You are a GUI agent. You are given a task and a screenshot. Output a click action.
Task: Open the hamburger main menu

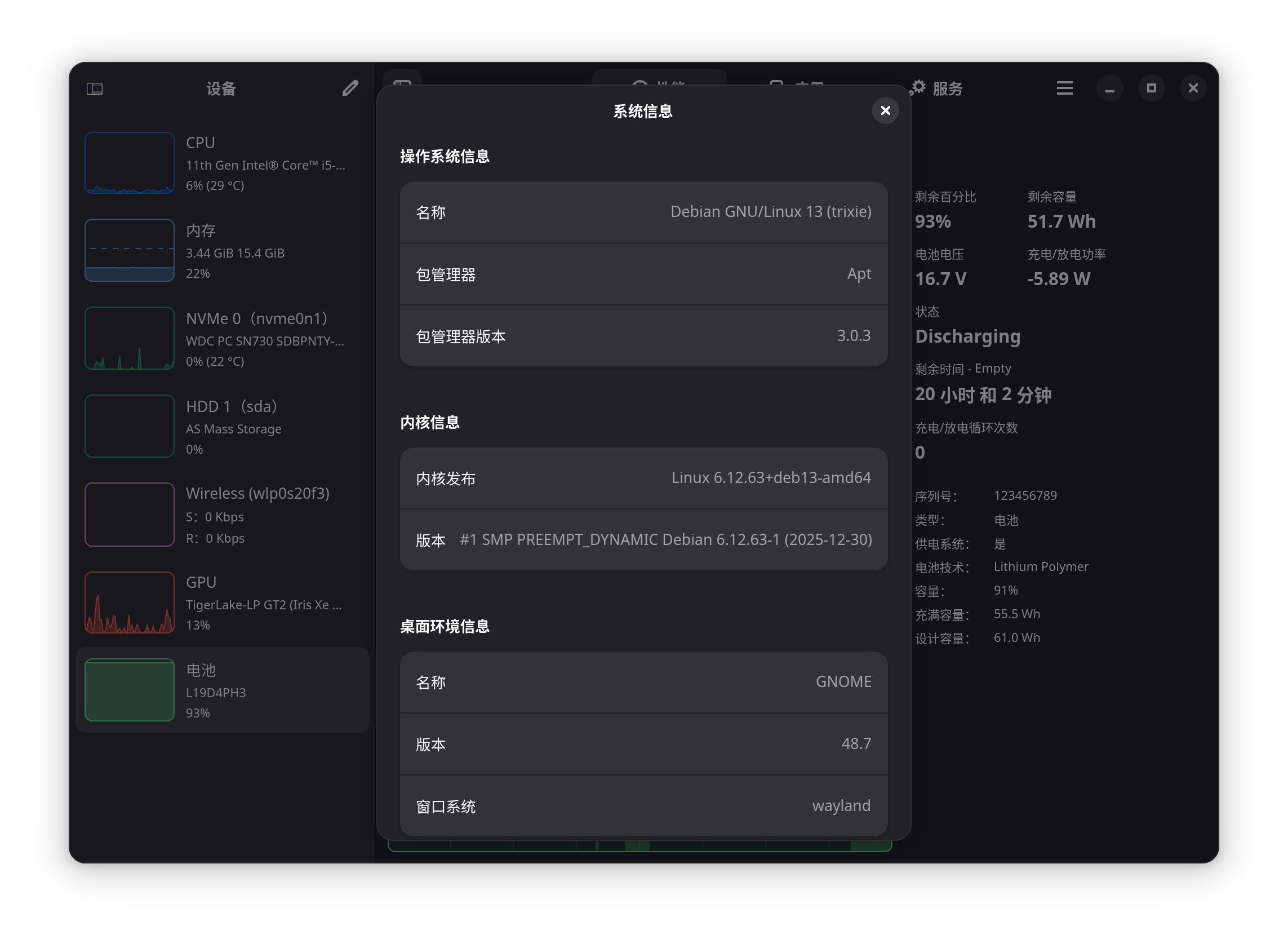pyautogui.click(x=1064, y=88)
